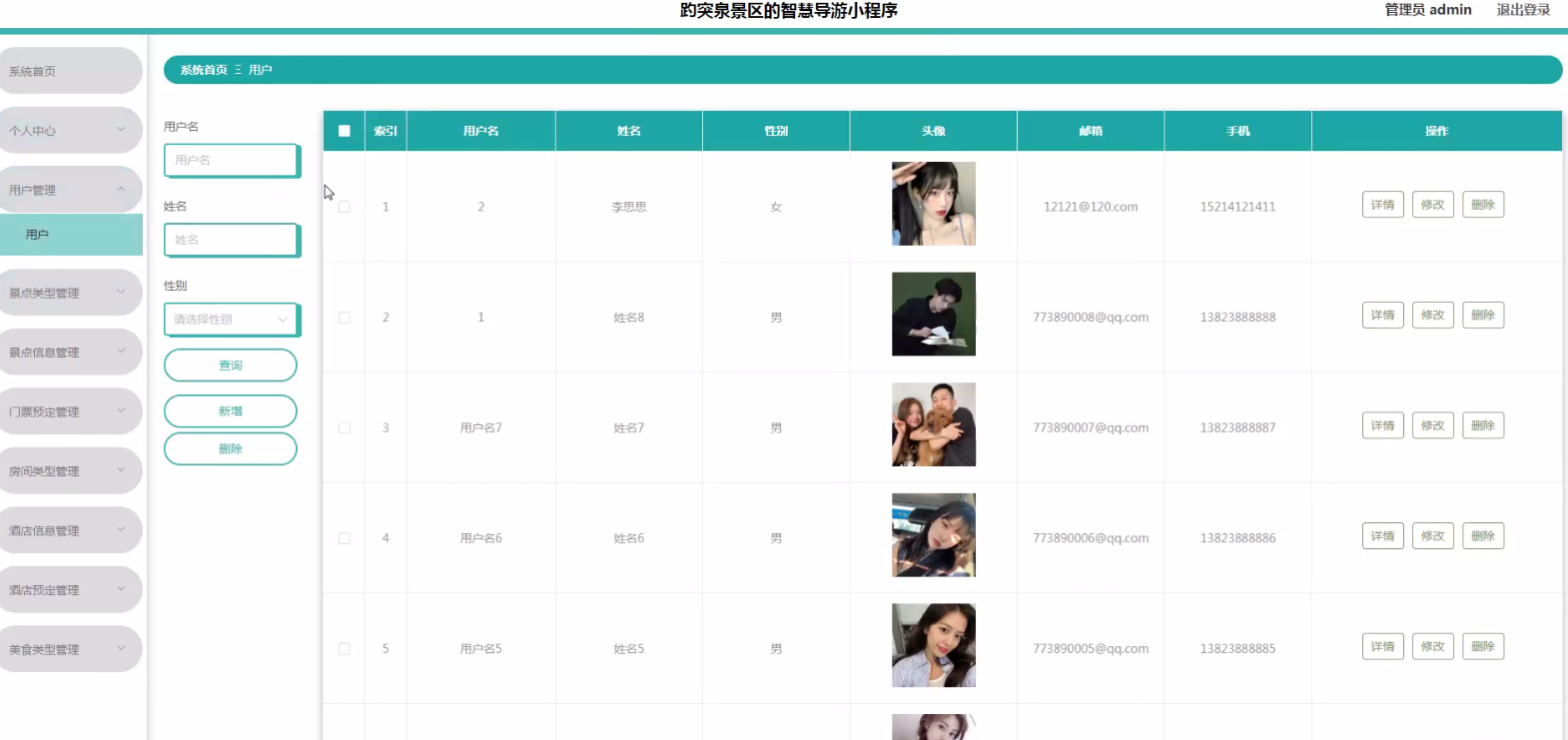Open 系统首页 in the sidebar
The width and height of the screenshot is (1568, 740).
point(70,71)
